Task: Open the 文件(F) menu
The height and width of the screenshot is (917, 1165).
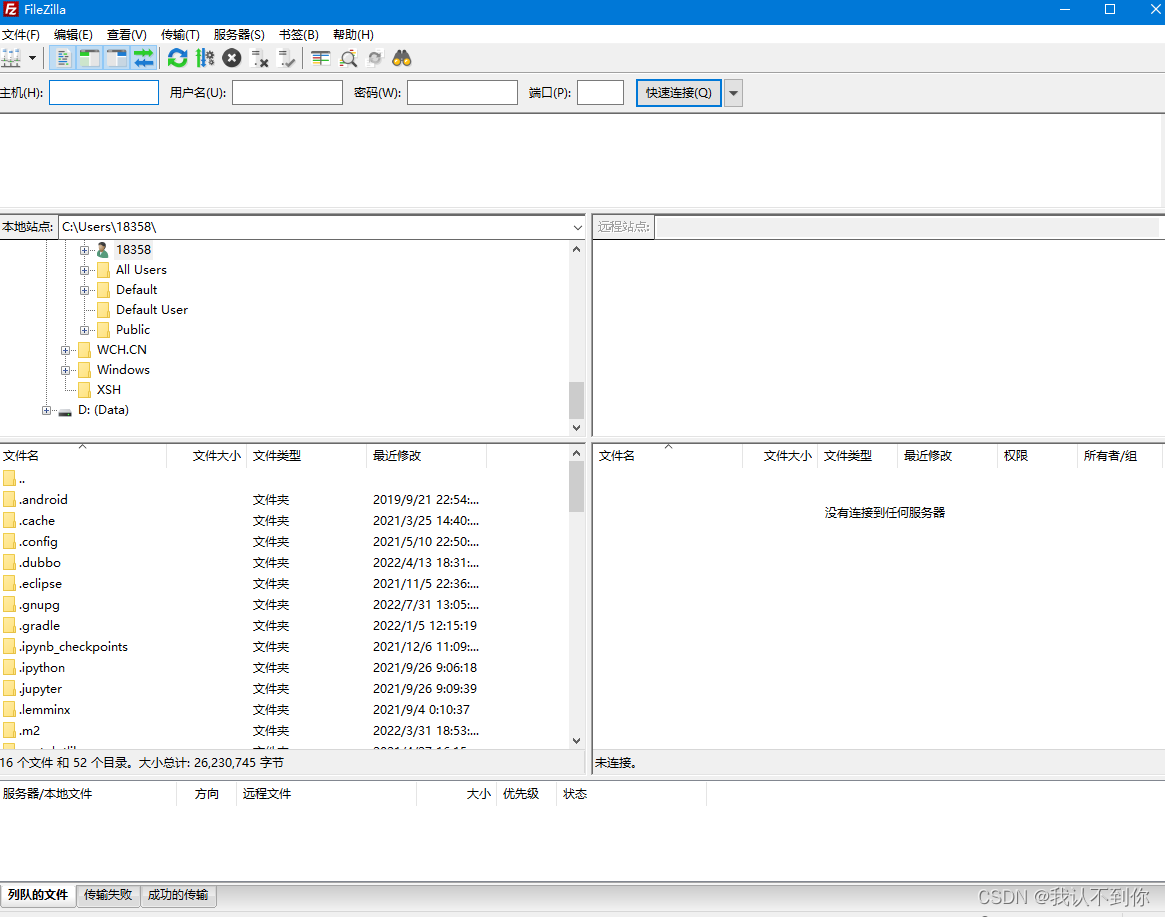Action: 21,35
